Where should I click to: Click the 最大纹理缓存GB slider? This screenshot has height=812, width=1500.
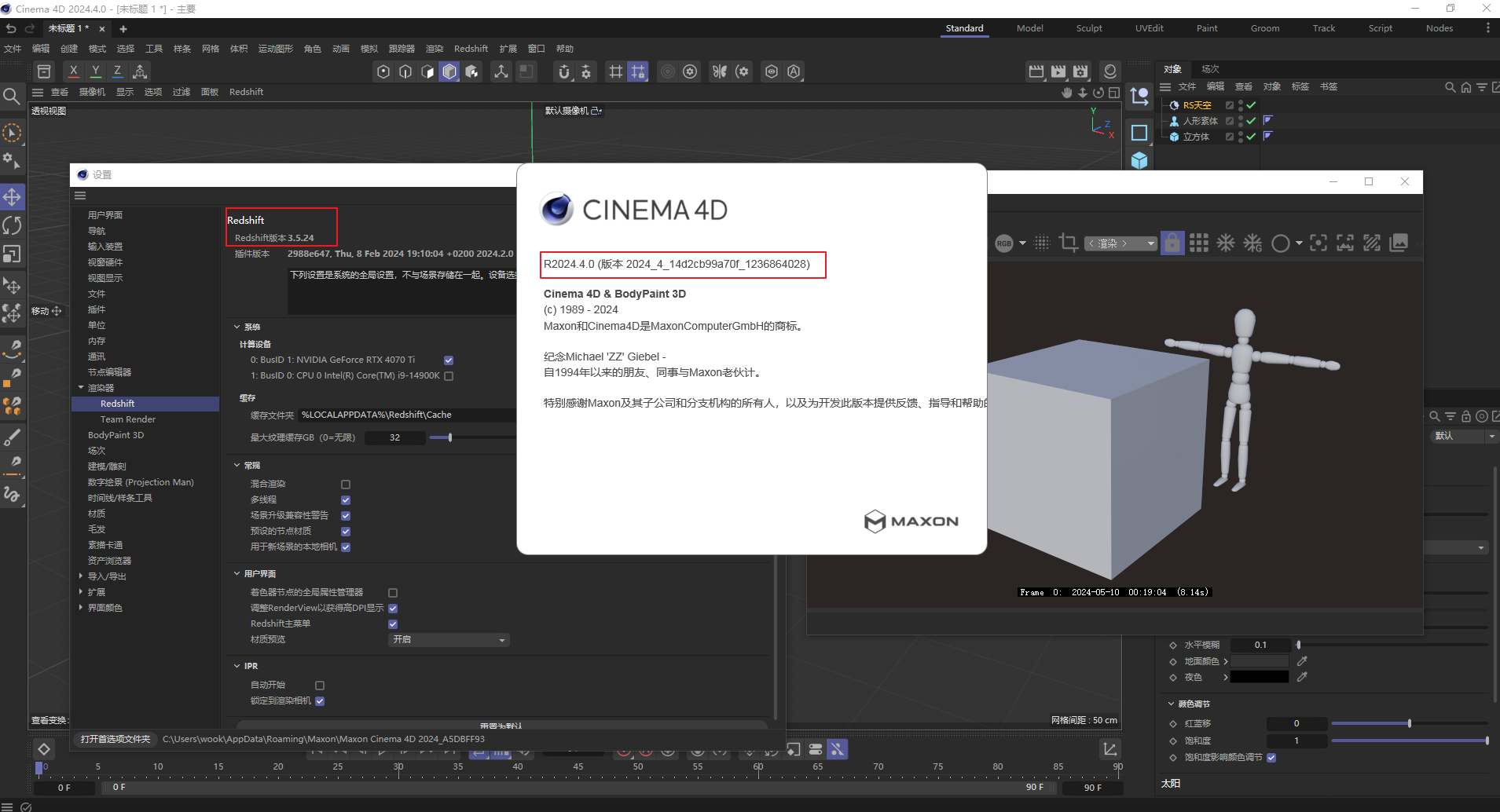450,437
